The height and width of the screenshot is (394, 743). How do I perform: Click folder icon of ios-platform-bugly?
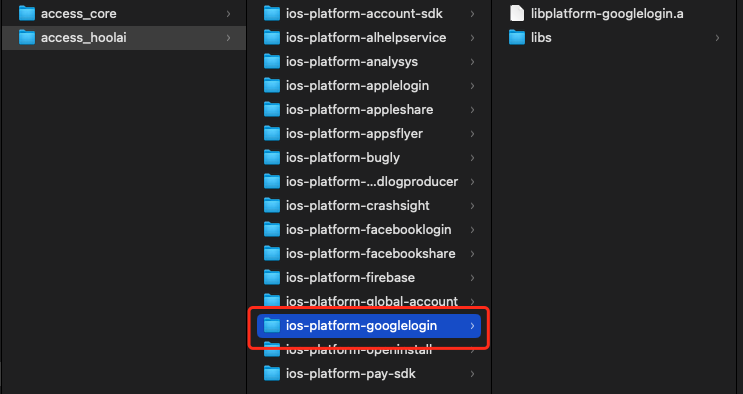tap(272, 157)
